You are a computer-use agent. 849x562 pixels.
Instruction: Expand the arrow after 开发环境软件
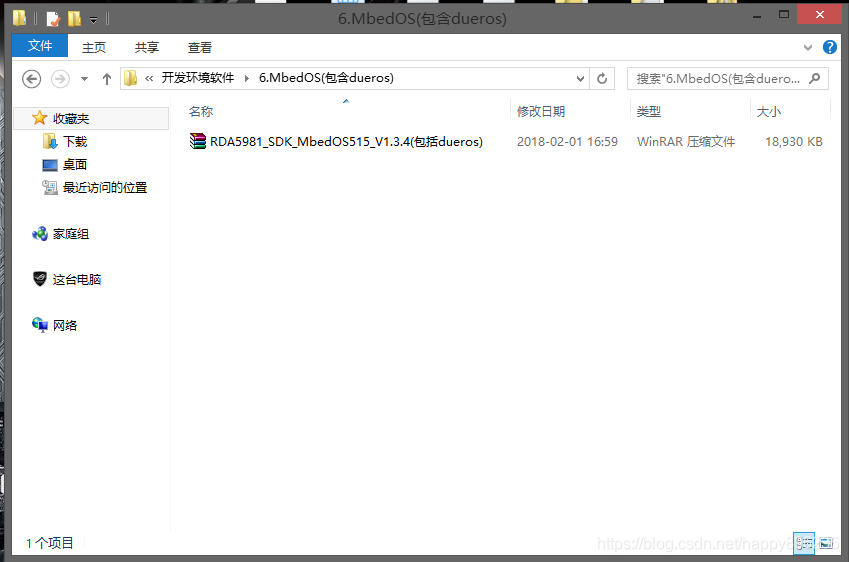pos(247,79)
